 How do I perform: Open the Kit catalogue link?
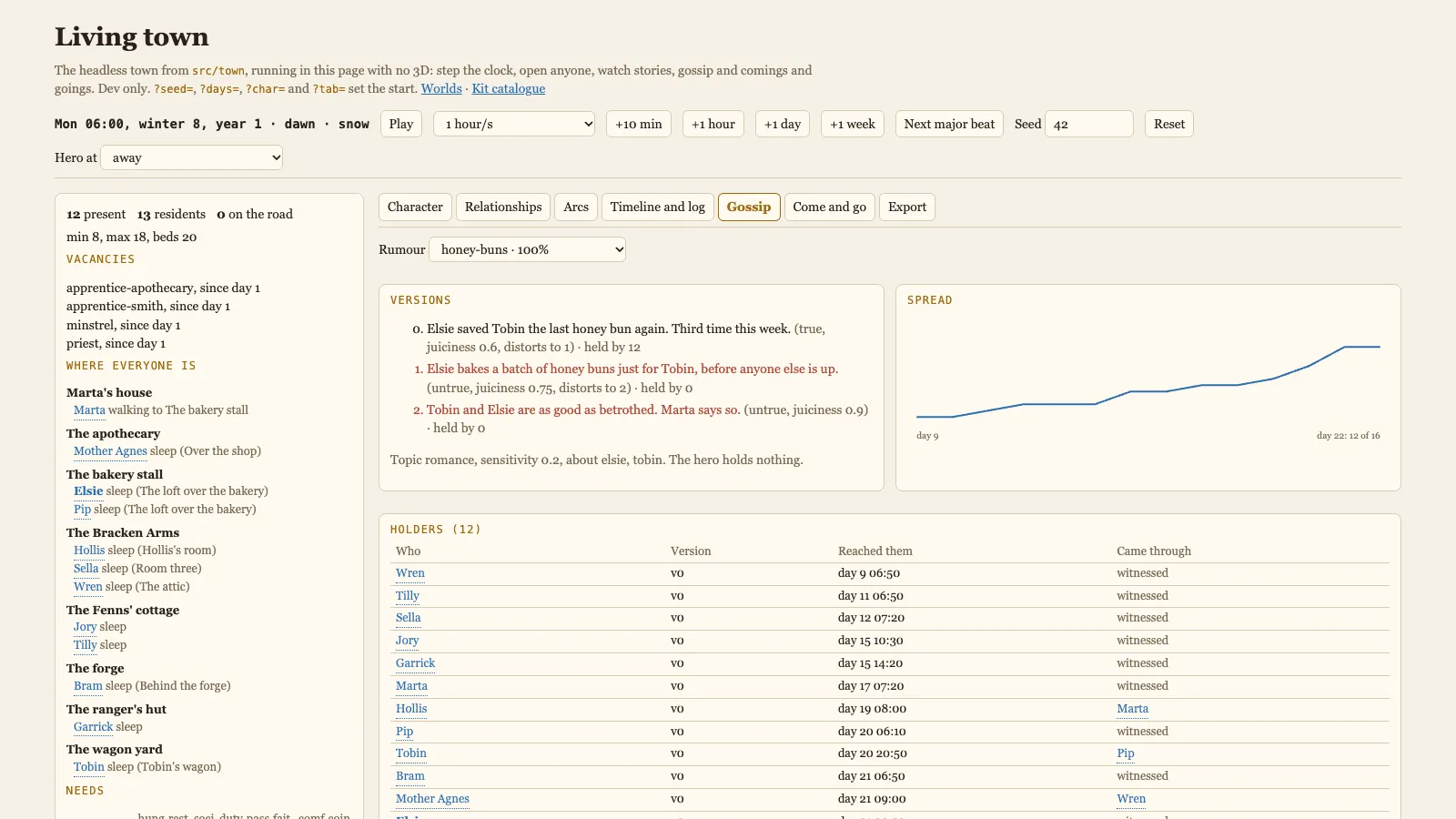[x=509, y=88]
